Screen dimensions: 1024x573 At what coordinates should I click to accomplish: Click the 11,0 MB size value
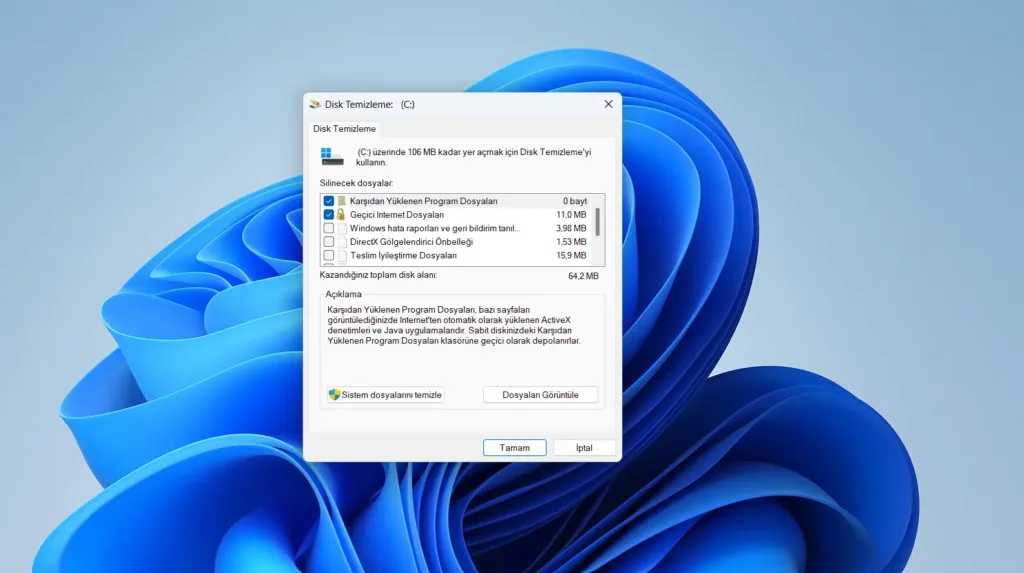coord(571,214)
